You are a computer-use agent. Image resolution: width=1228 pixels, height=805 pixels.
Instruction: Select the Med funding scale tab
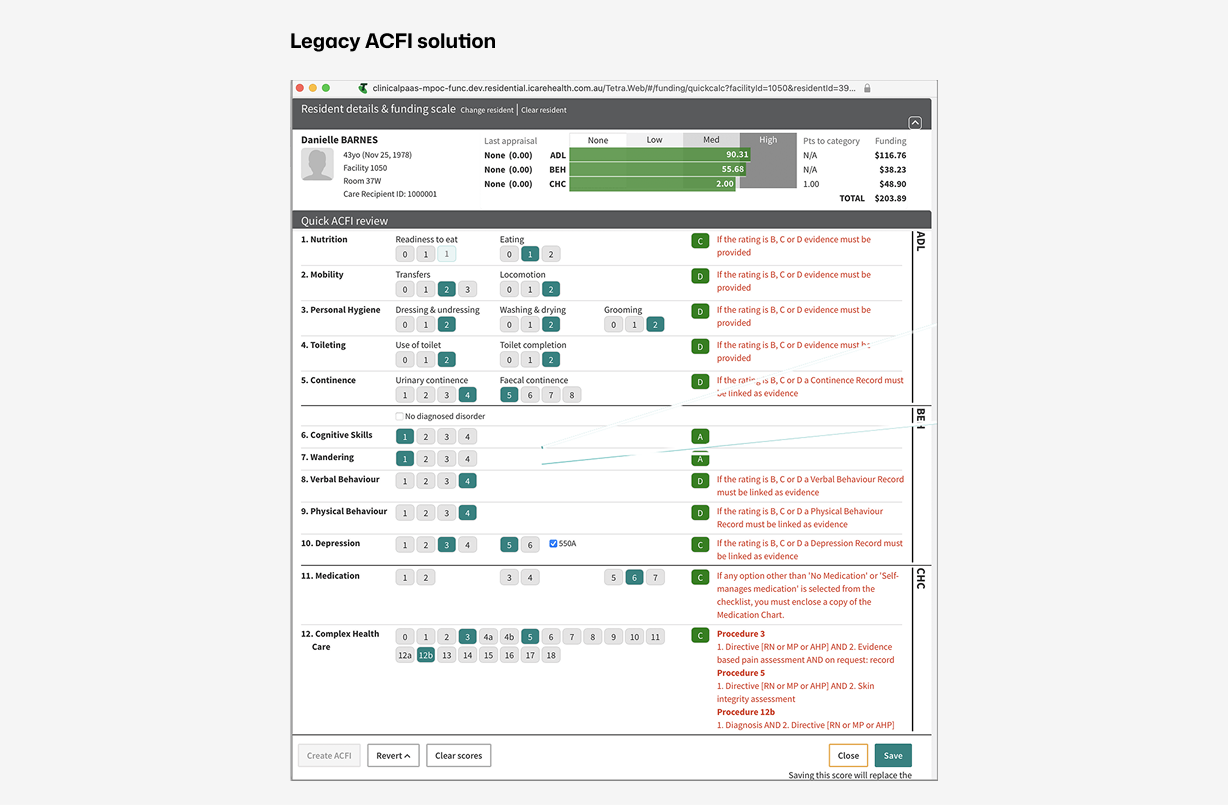pyautogui.click(x=711, y=140)
